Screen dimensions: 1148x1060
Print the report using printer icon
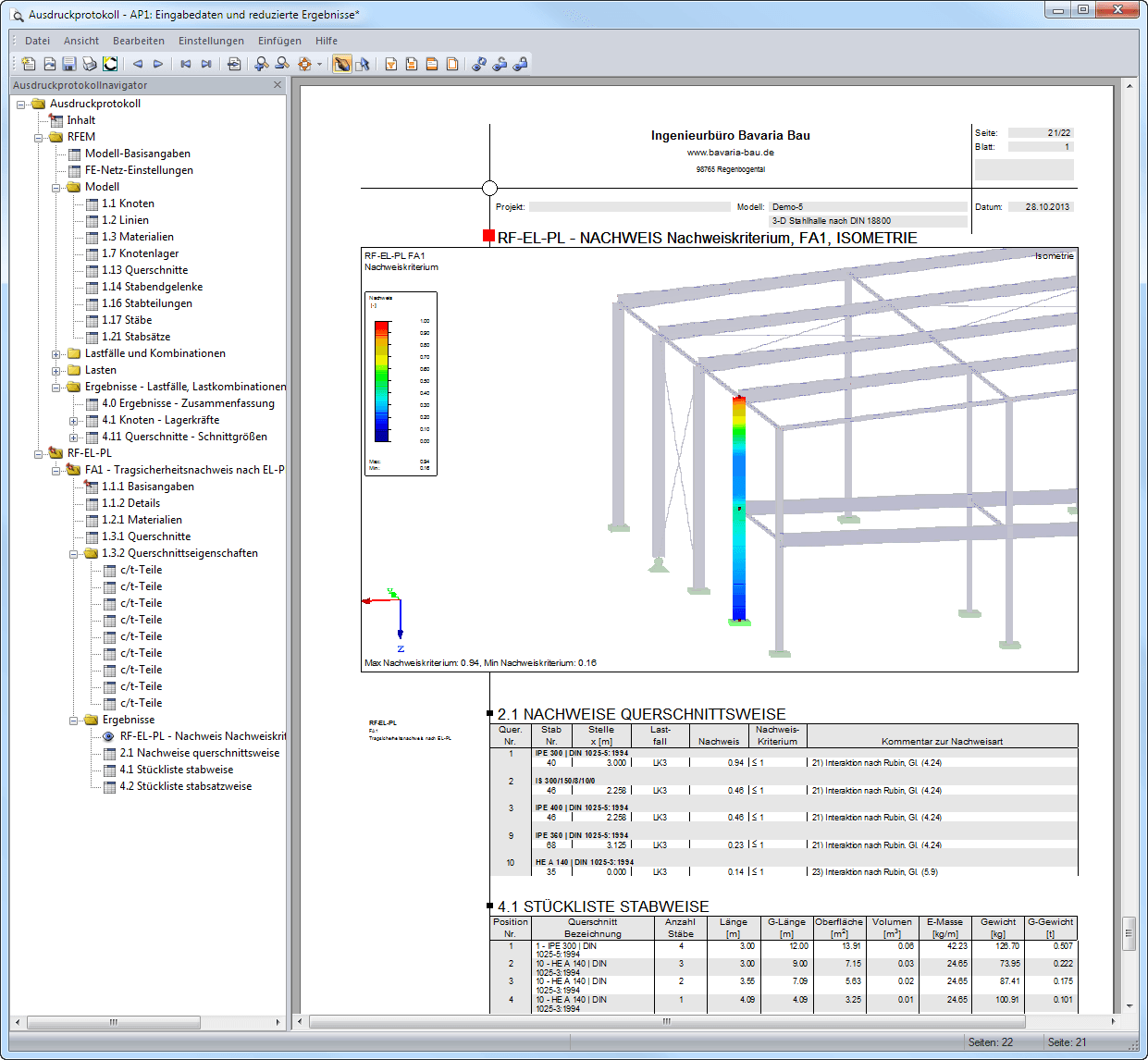(90, 64)
